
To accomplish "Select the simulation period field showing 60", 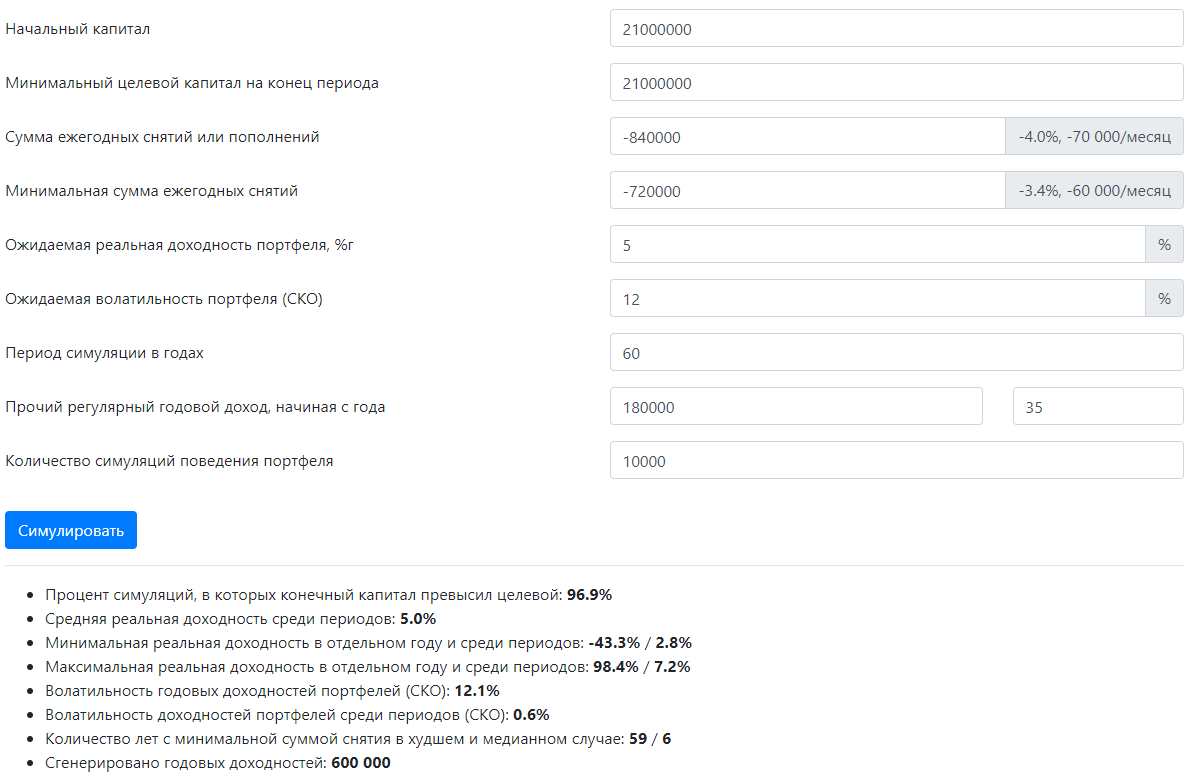I will point(896,352).
